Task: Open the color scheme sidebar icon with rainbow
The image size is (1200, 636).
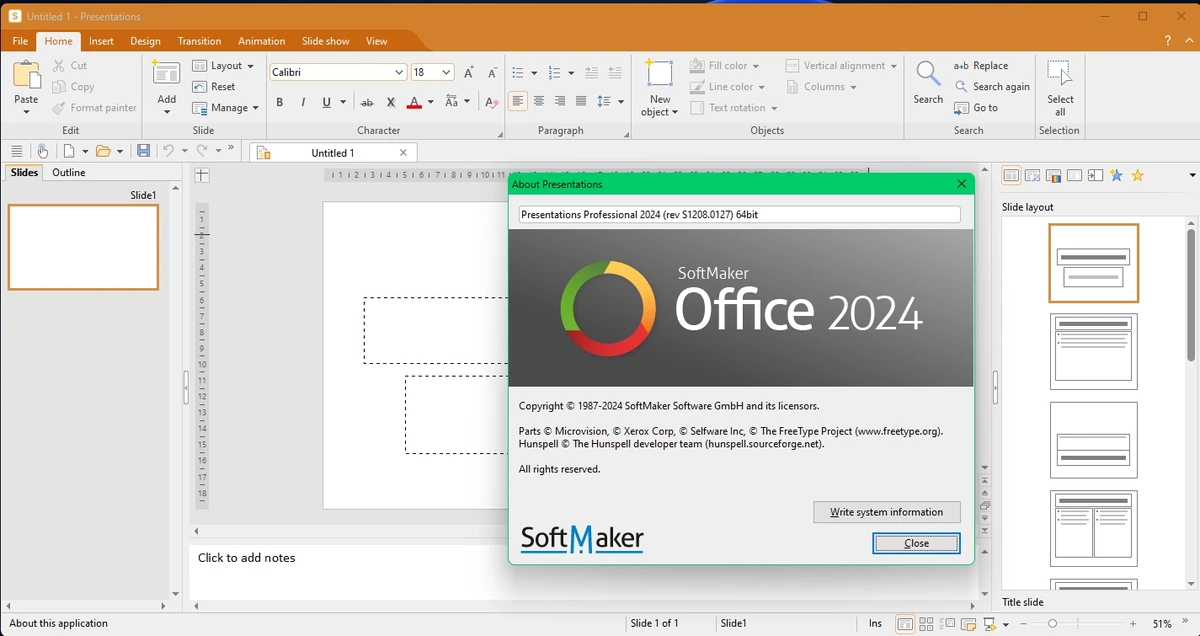Action: click(1053, 176)
